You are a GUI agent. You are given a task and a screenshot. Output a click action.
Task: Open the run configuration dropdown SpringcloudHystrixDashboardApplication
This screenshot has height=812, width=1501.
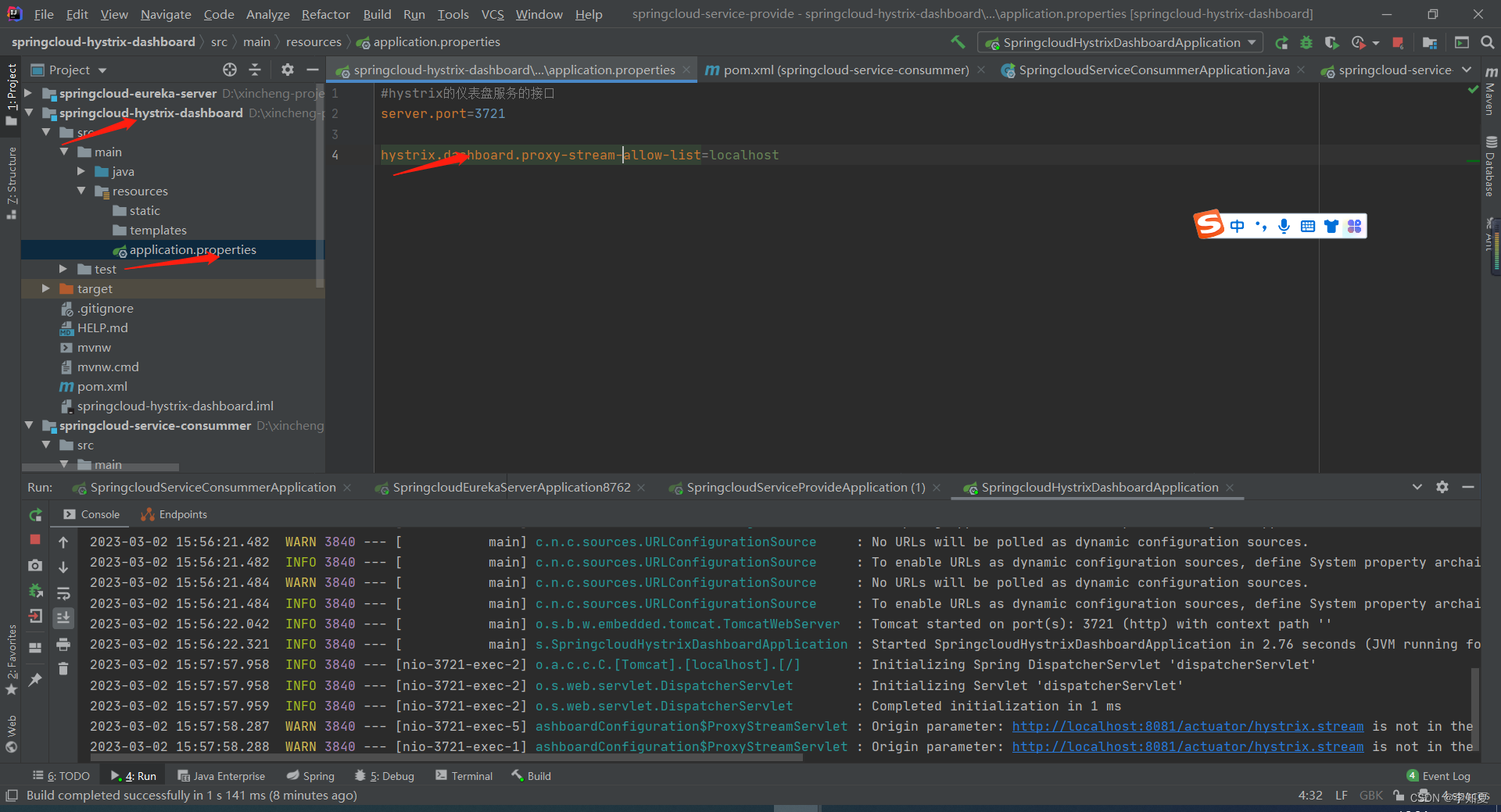pyautogui.click(x=1122, y=43)
